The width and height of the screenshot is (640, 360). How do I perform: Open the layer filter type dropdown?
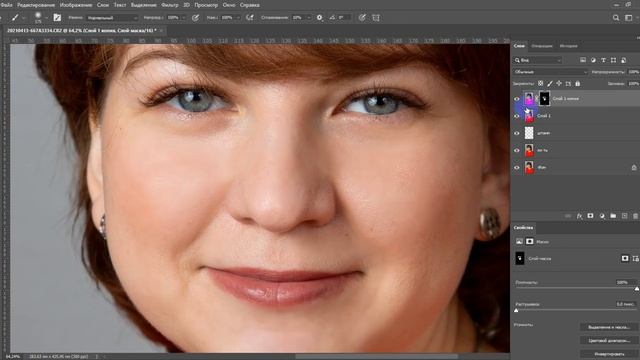(538, 60)
